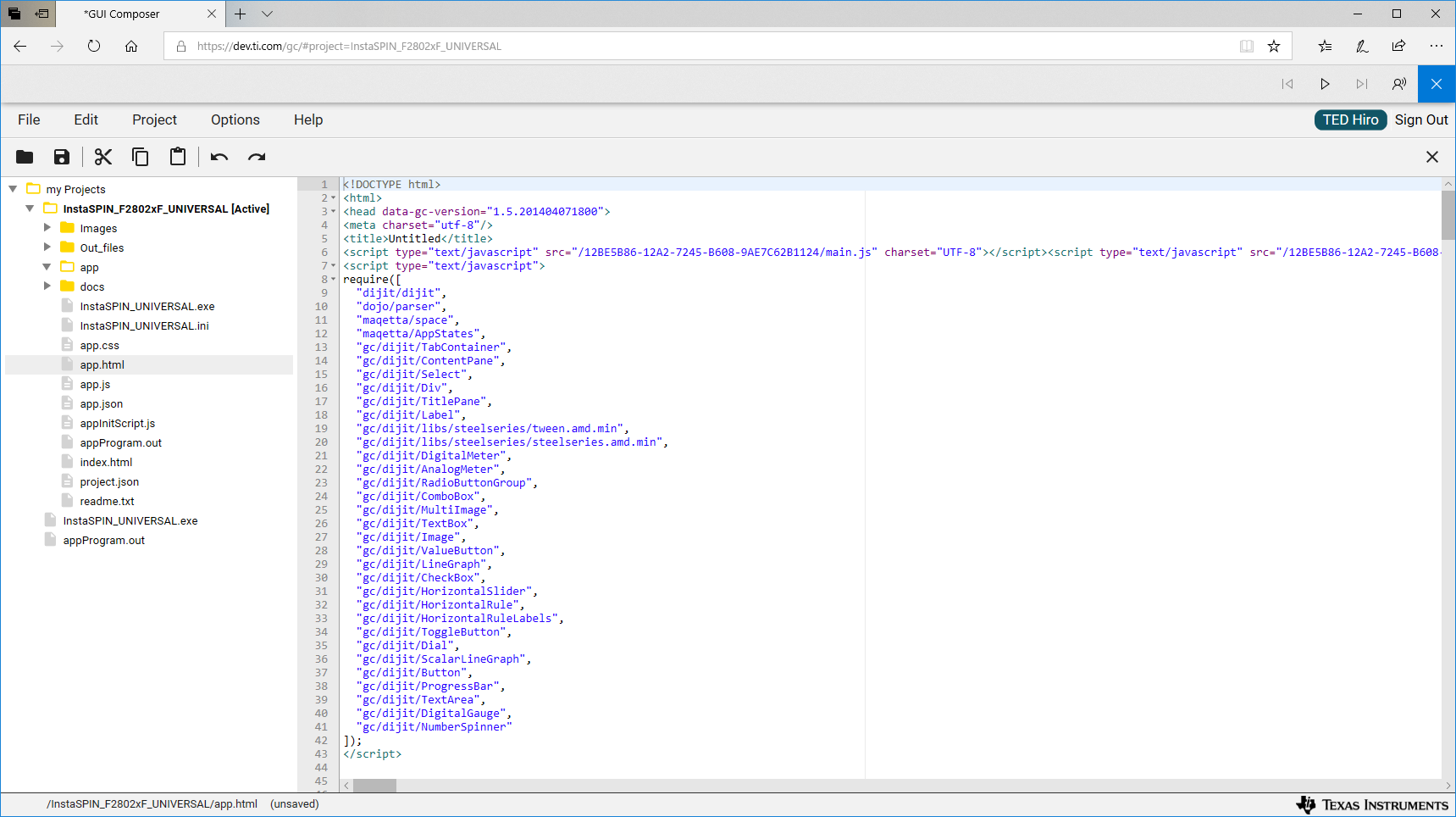
Task: Click the Play button in read-aloud bar
Action: 1325,84
